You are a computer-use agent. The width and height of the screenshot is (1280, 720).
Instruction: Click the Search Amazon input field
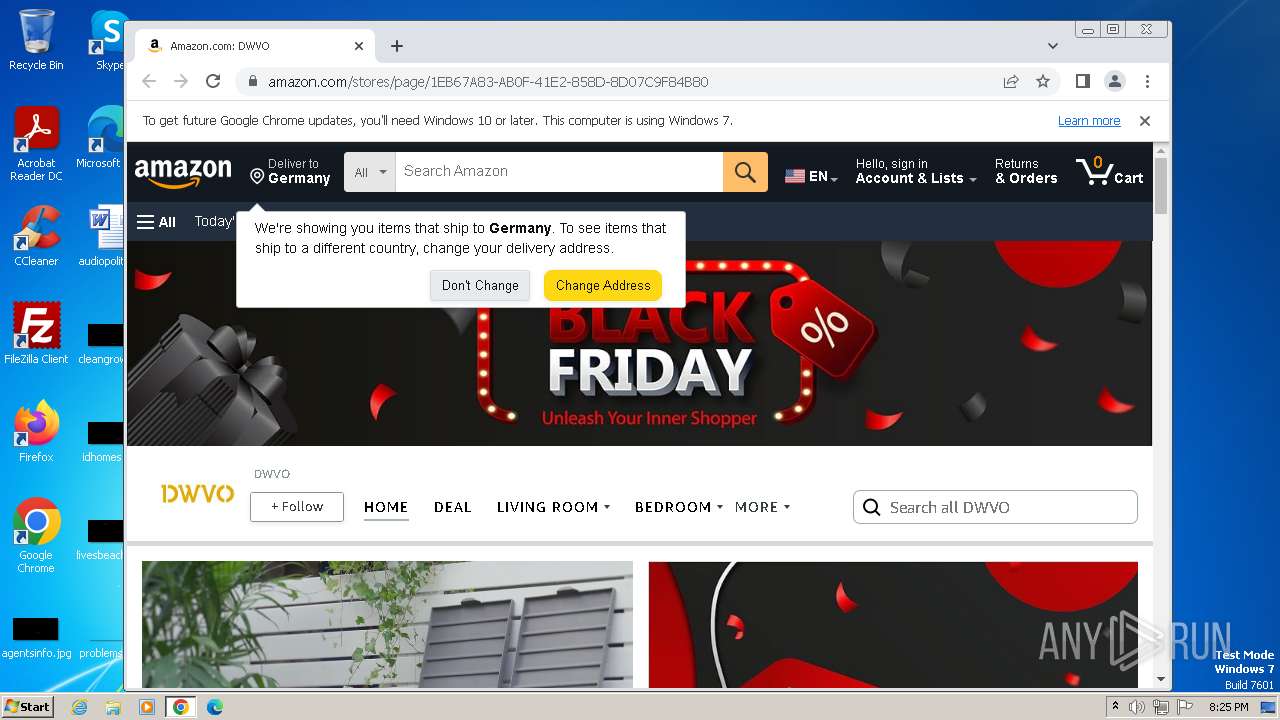click(x=559, y=172)
